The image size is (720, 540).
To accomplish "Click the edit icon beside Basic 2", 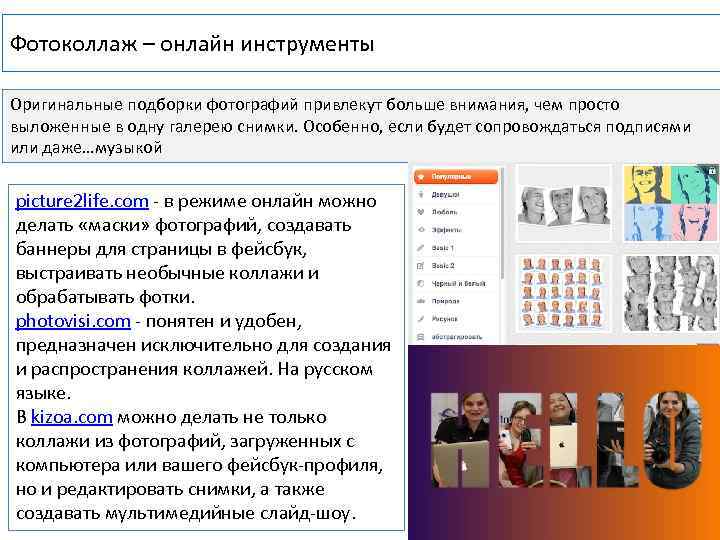I will tap(420, 266).
